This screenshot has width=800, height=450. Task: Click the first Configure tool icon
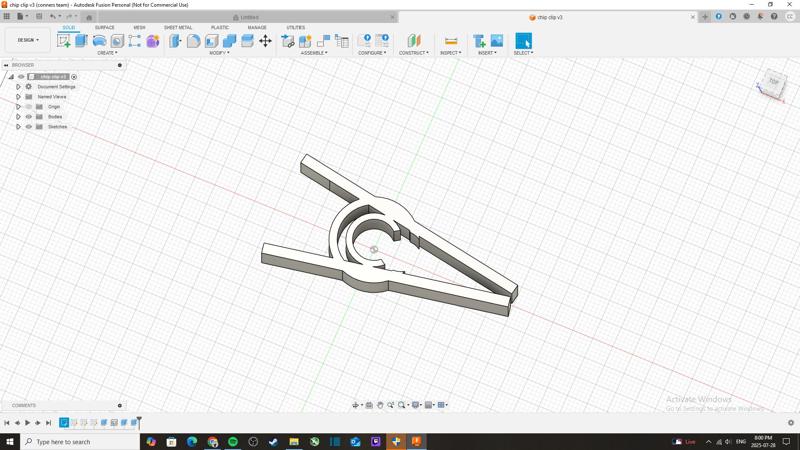point(364,40)
